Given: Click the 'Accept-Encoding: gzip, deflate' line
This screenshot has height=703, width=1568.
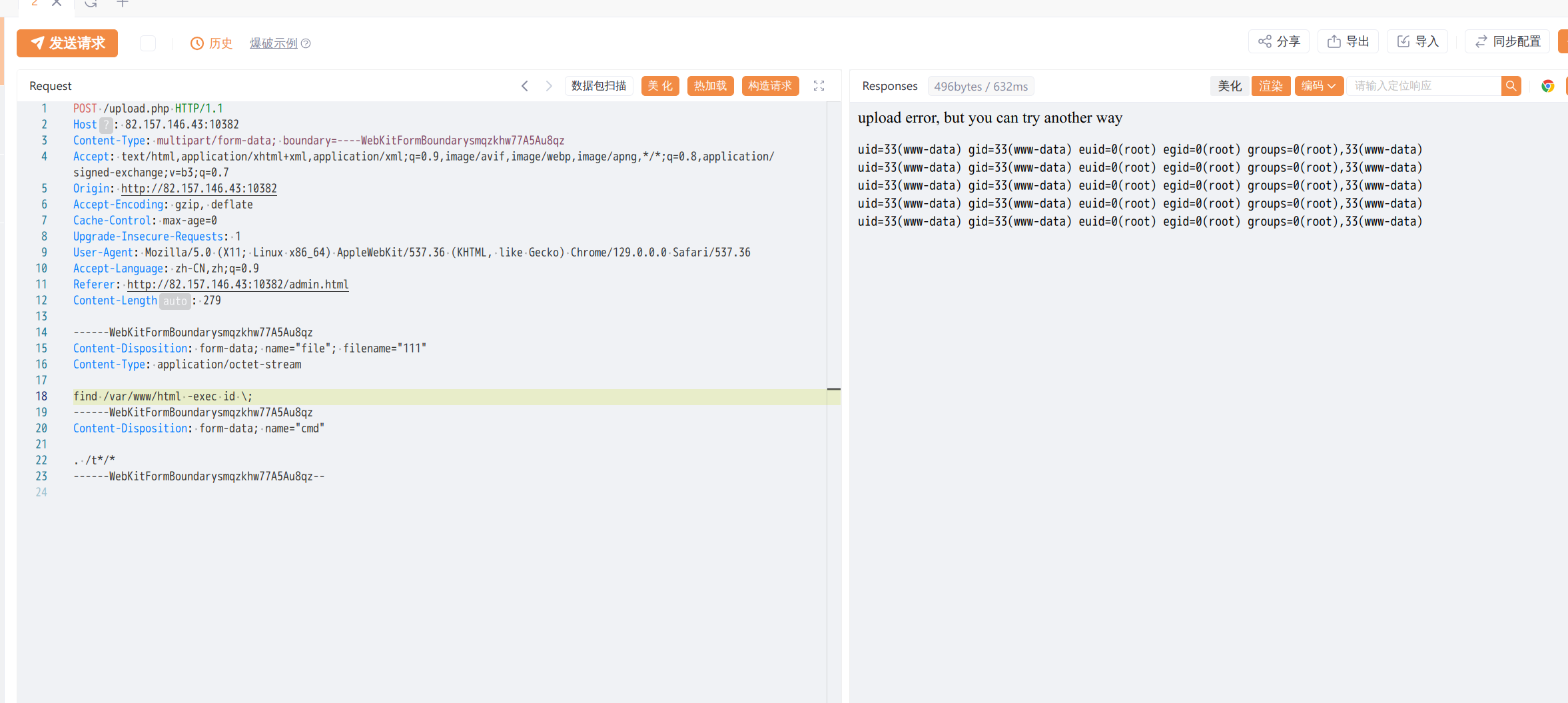Looking at the screenshot, I should click(x=163, y=205).
